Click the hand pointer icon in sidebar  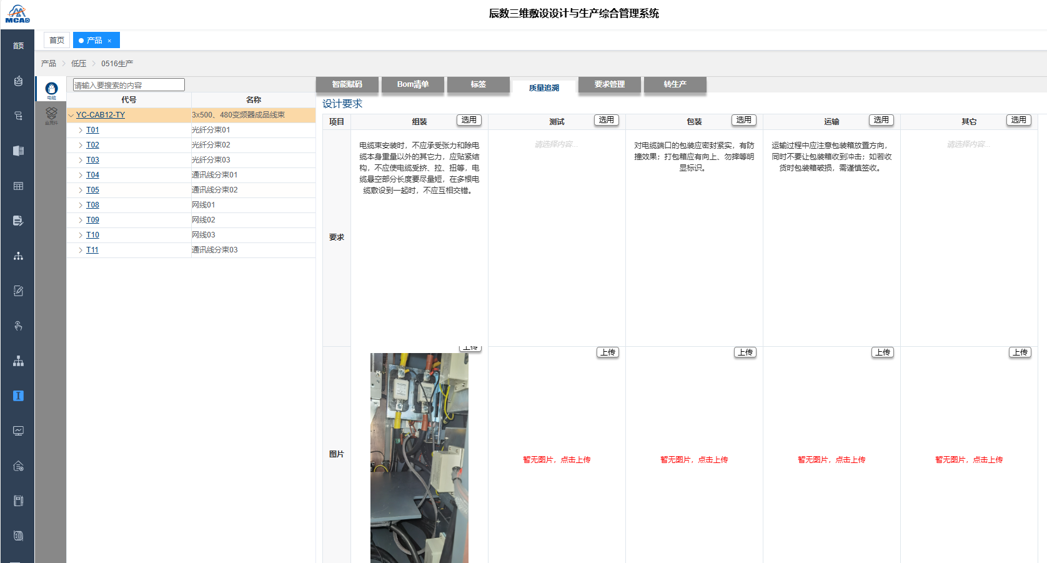(18, 326)
